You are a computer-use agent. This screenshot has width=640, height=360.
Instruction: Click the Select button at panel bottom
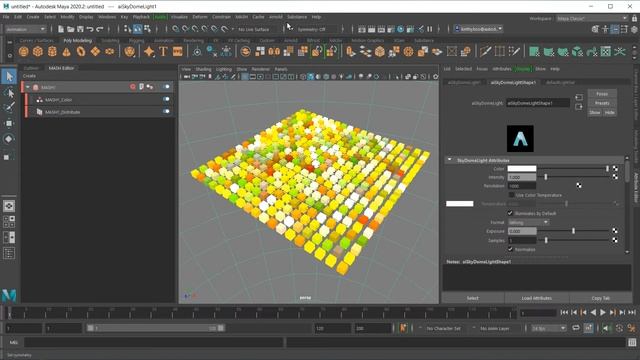pos(473,298)
